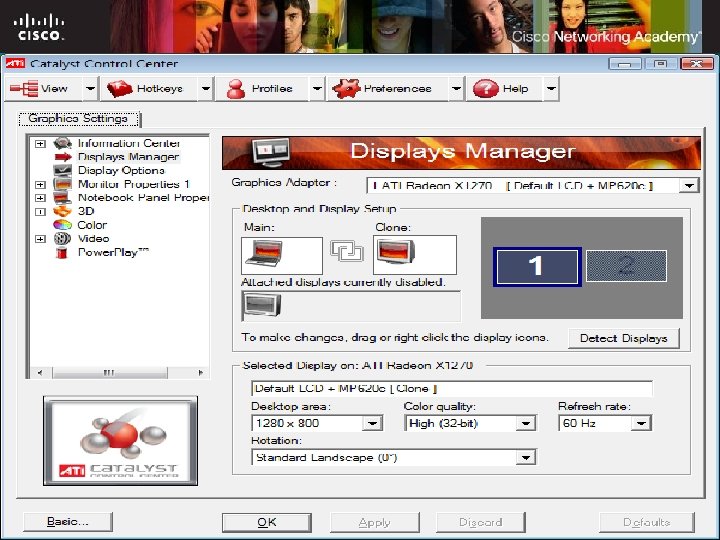Viewport: 720px width, 540px height.
Task: Click the tree's horizontal scrollbar thumb
Action: (109, 372)
